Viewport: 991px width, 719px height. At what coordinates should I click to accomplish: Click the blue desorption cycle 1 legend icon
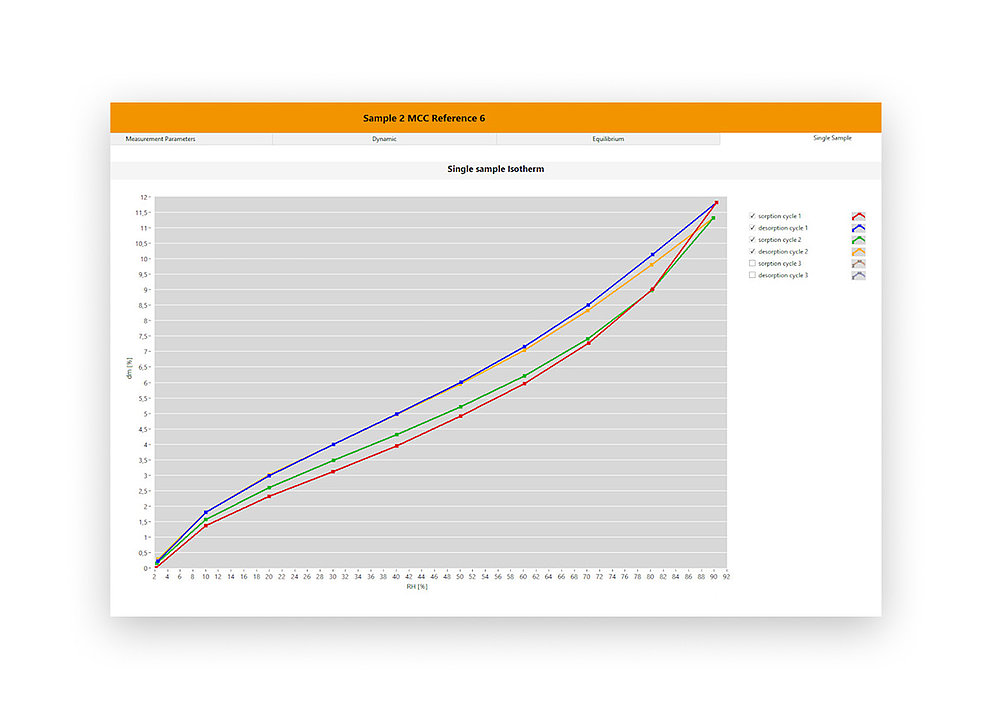[858, 228]
